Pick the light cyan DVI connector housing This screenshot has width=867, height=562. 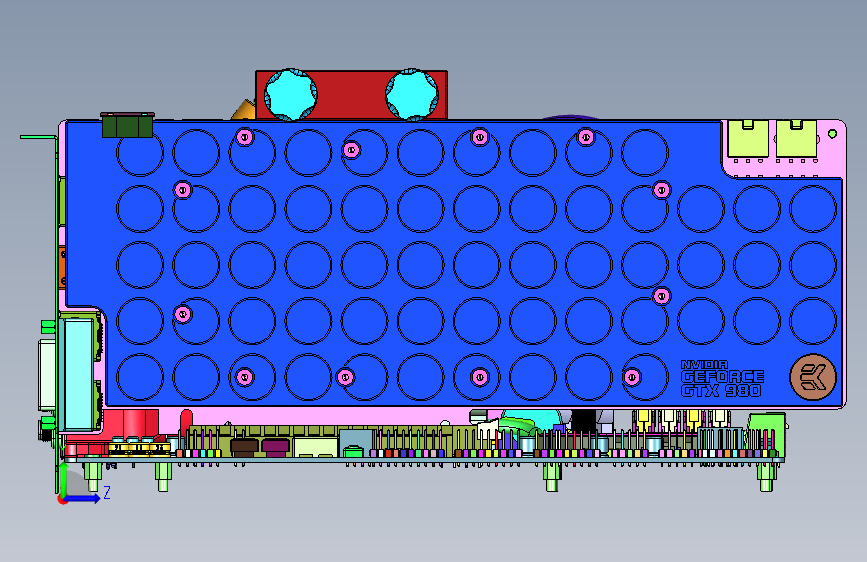click(79, 373)
